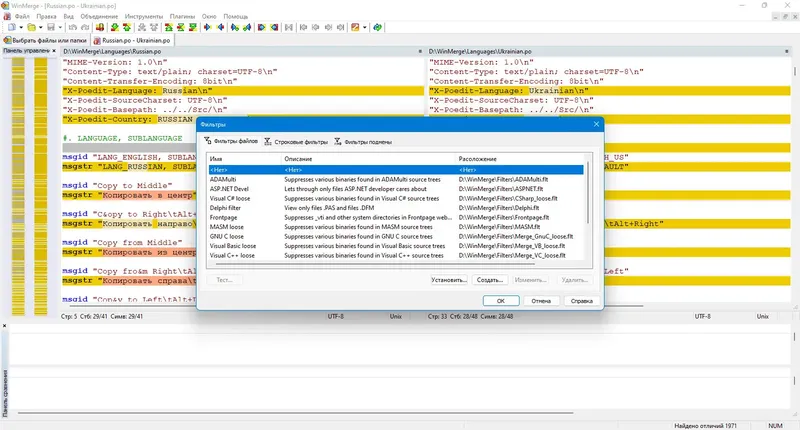Expand the options icon dropdown arrow
The width and height of the screenshot is (800, 430).
coord(364,27)
